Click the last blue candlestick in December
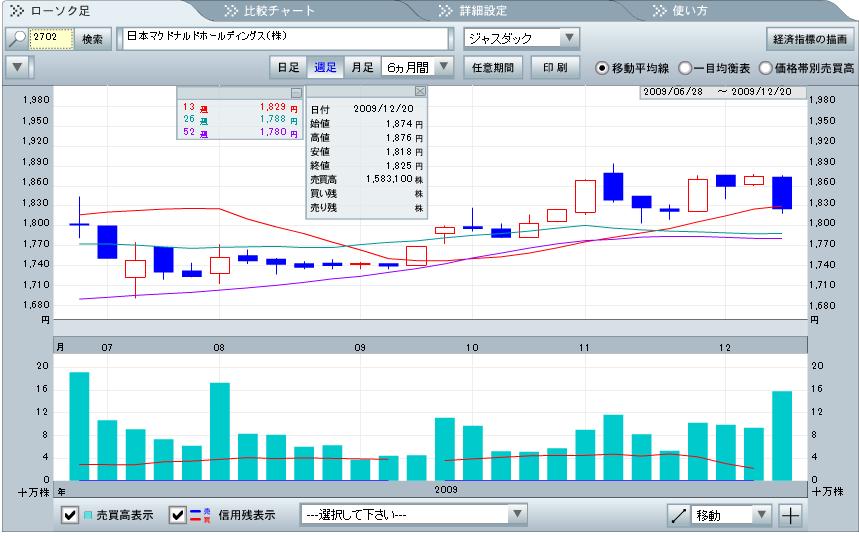The height and width of the screenshot is (536, 859). pyautogui.click(x=782, y=193)
